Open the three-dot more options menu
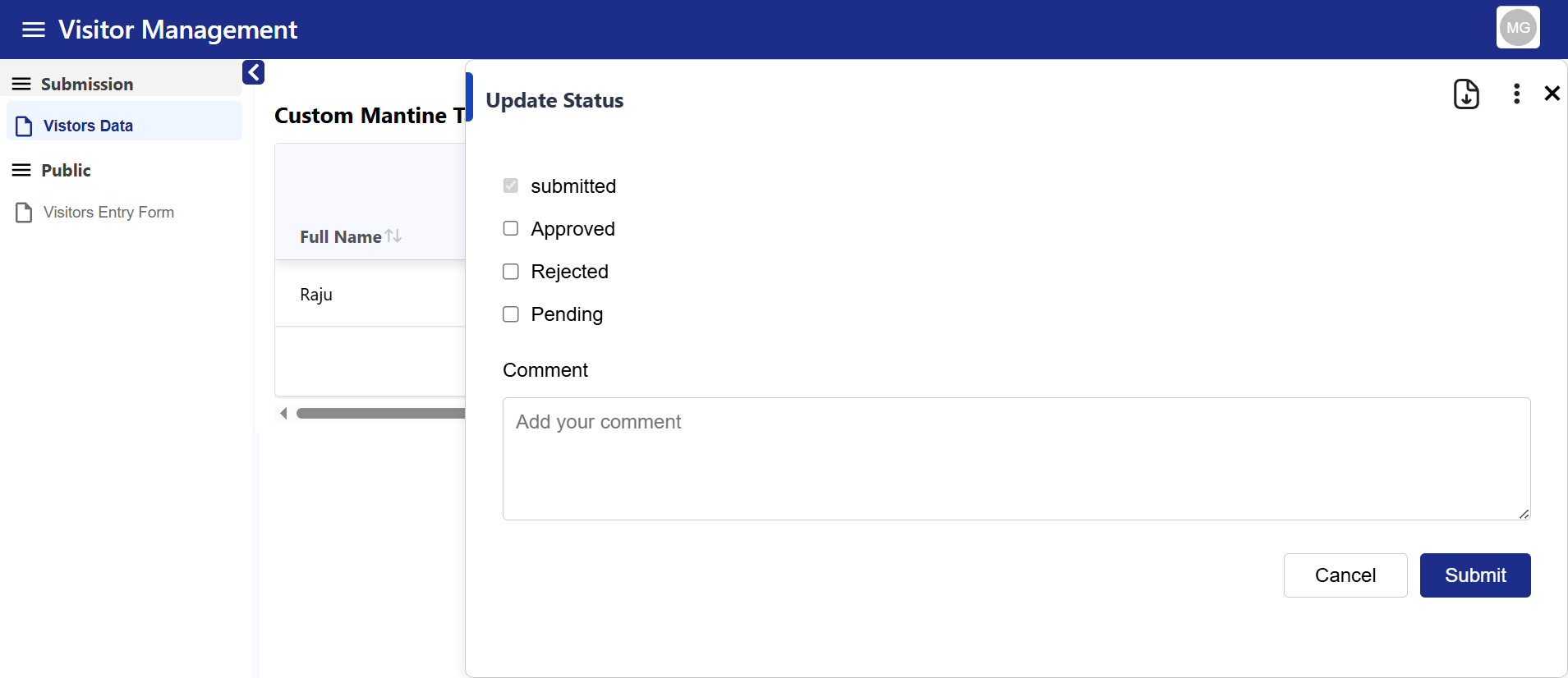Image resolution: width=1568 pixels, height=678 pixels. click(x=1516, y=94)
